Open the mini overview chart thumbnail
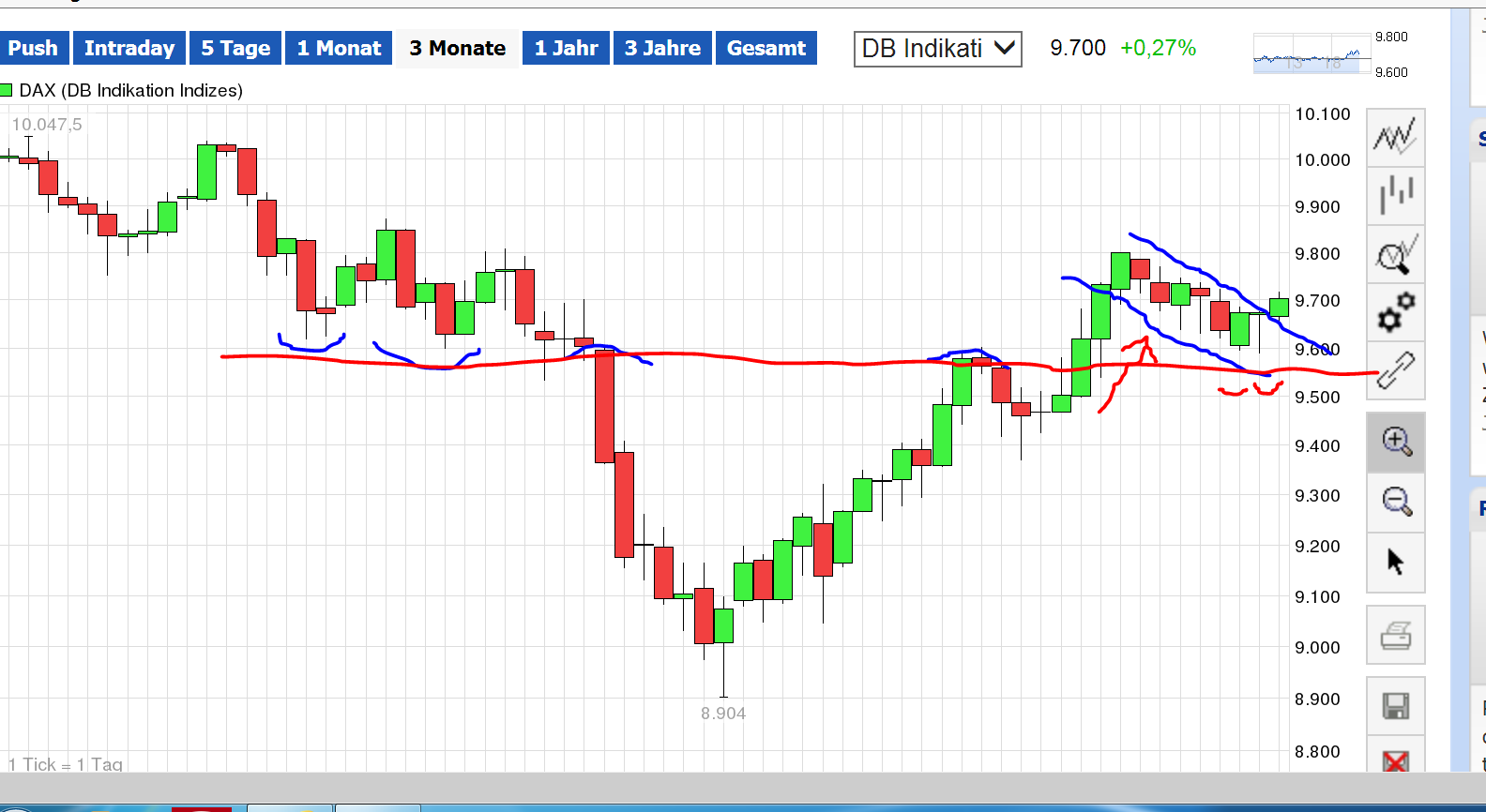 [1312, 53]
